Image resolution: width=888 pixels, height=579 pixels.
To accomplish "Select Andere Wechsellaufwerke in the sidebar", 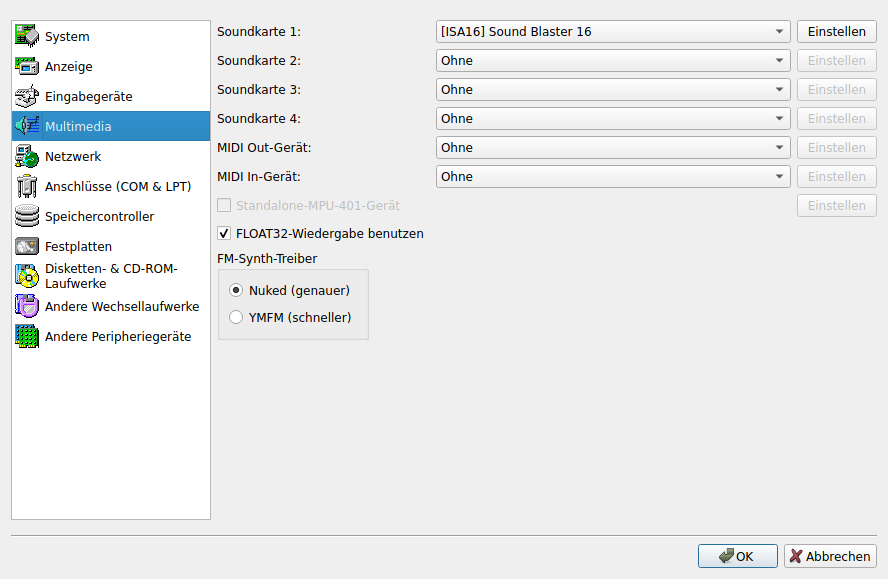I will 121,307.
